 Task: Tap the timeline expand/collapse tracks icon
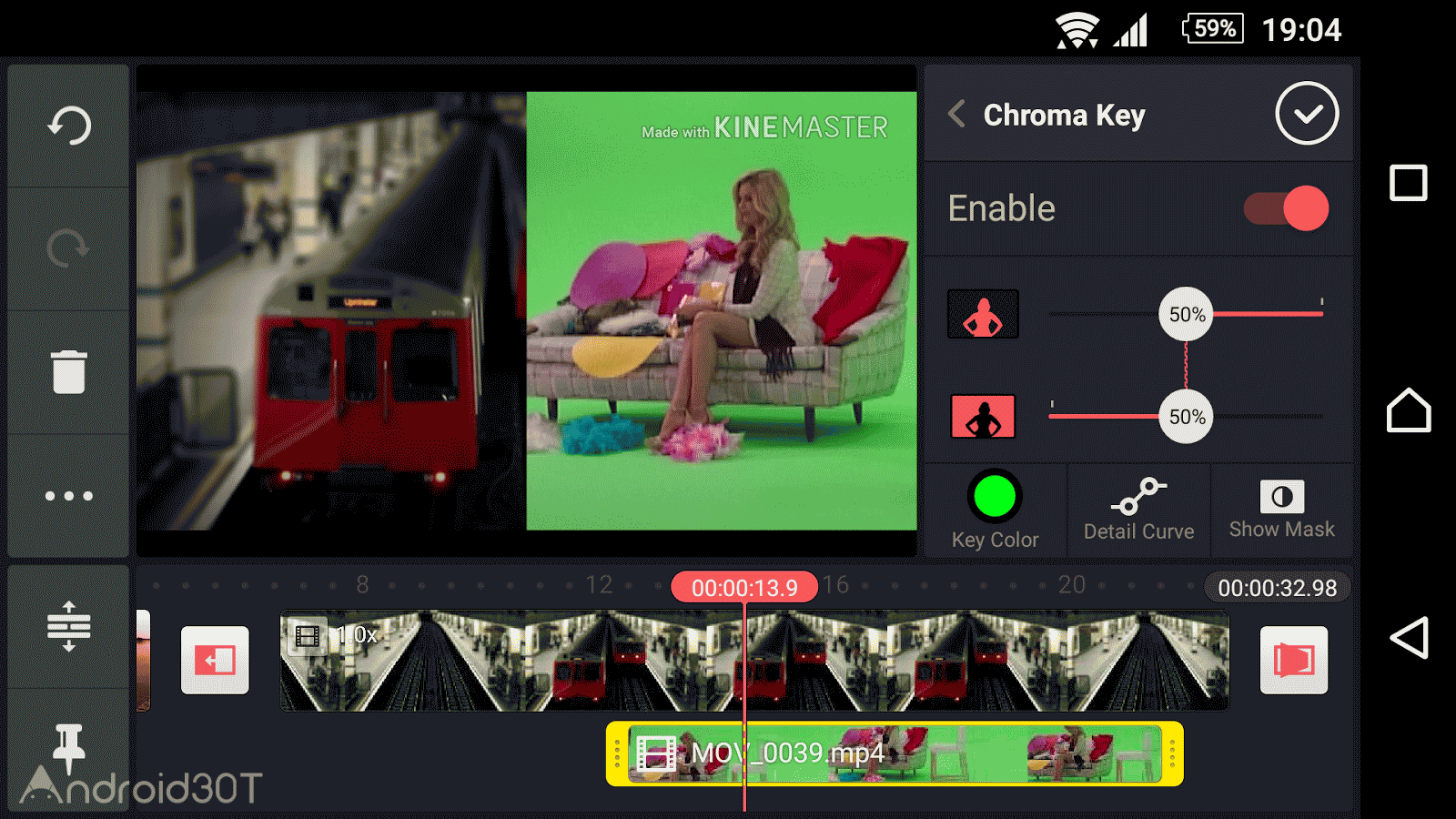click(69, 626)
